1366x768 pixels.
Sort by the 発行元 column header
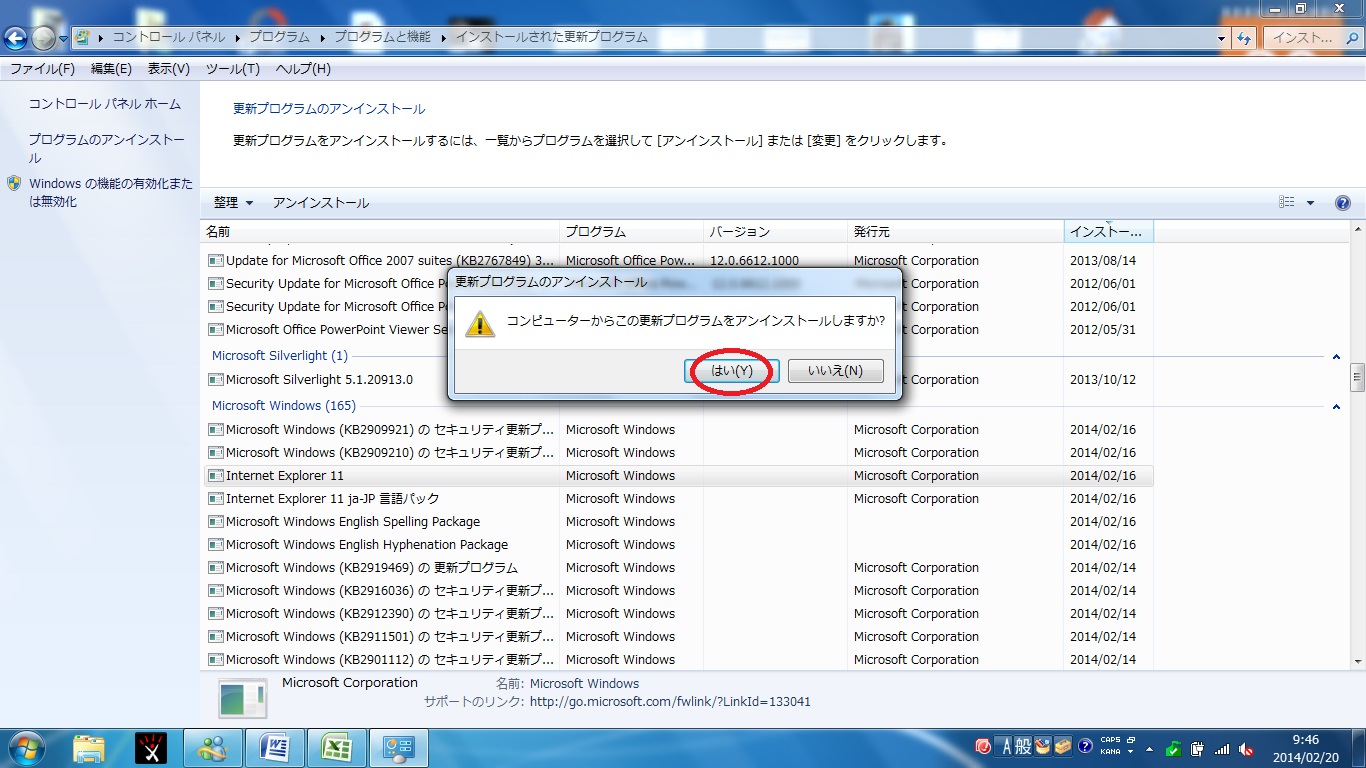[x=954, y=232]
